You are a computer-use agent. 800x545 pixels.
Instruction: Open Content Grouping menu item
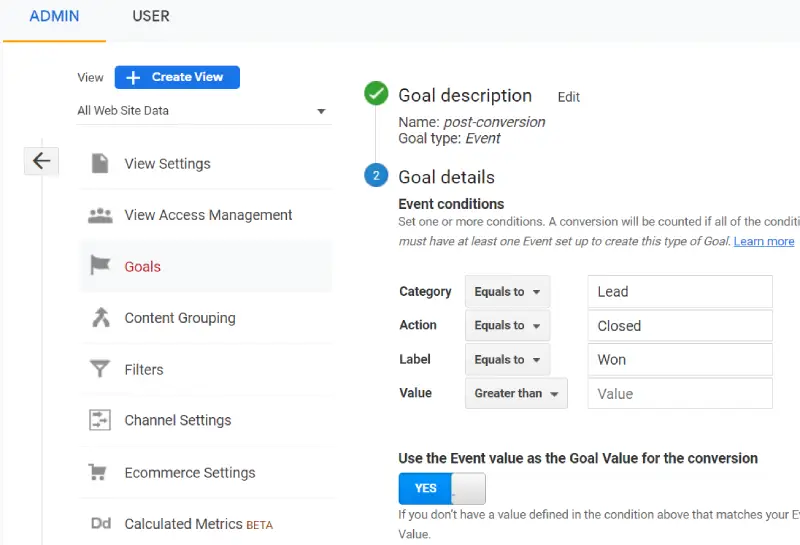pyautogui.click(x=206, y=318)
